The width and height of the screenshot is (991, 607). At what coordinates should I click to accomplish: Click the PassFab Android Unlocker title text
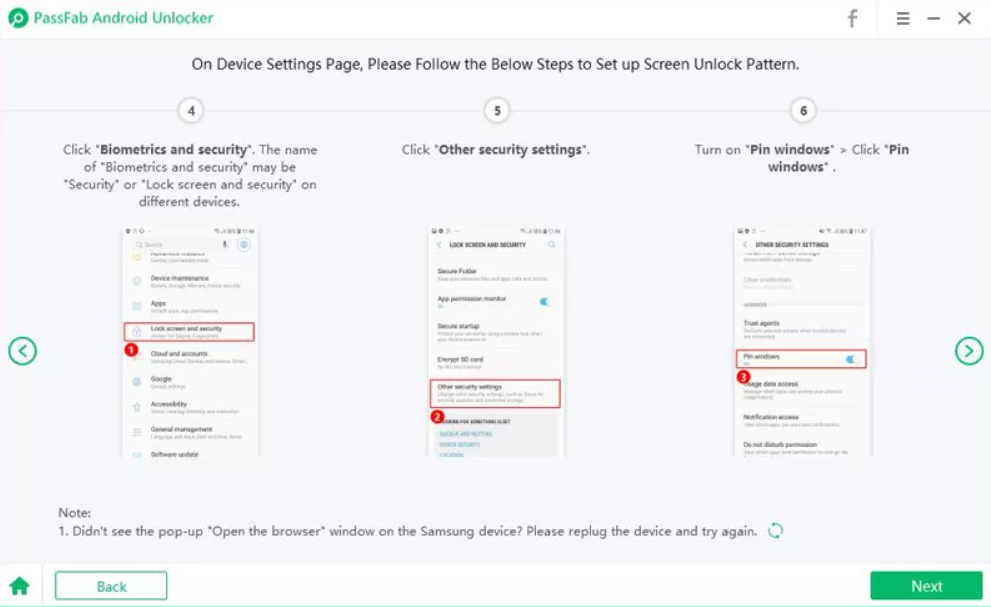pyautogui.click(x=123, y=18)
